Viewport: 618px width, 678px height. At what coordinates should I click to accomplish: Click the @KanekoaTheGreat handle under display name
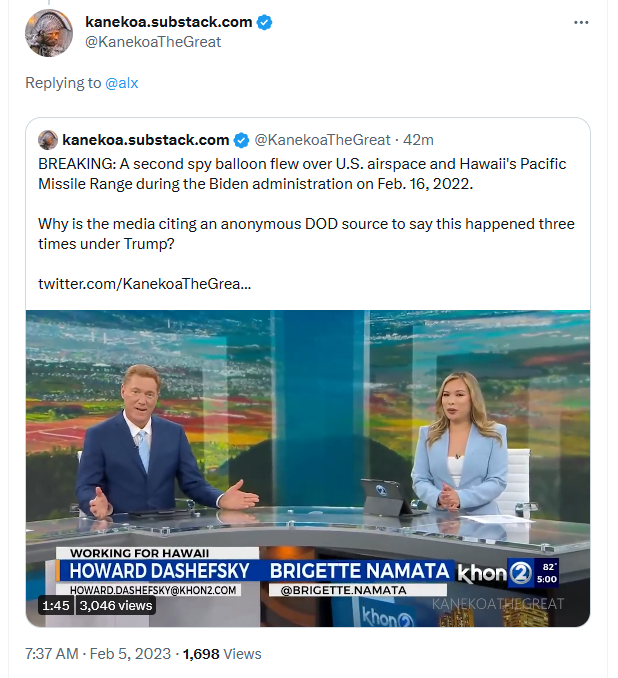click(x=153, y=42)
